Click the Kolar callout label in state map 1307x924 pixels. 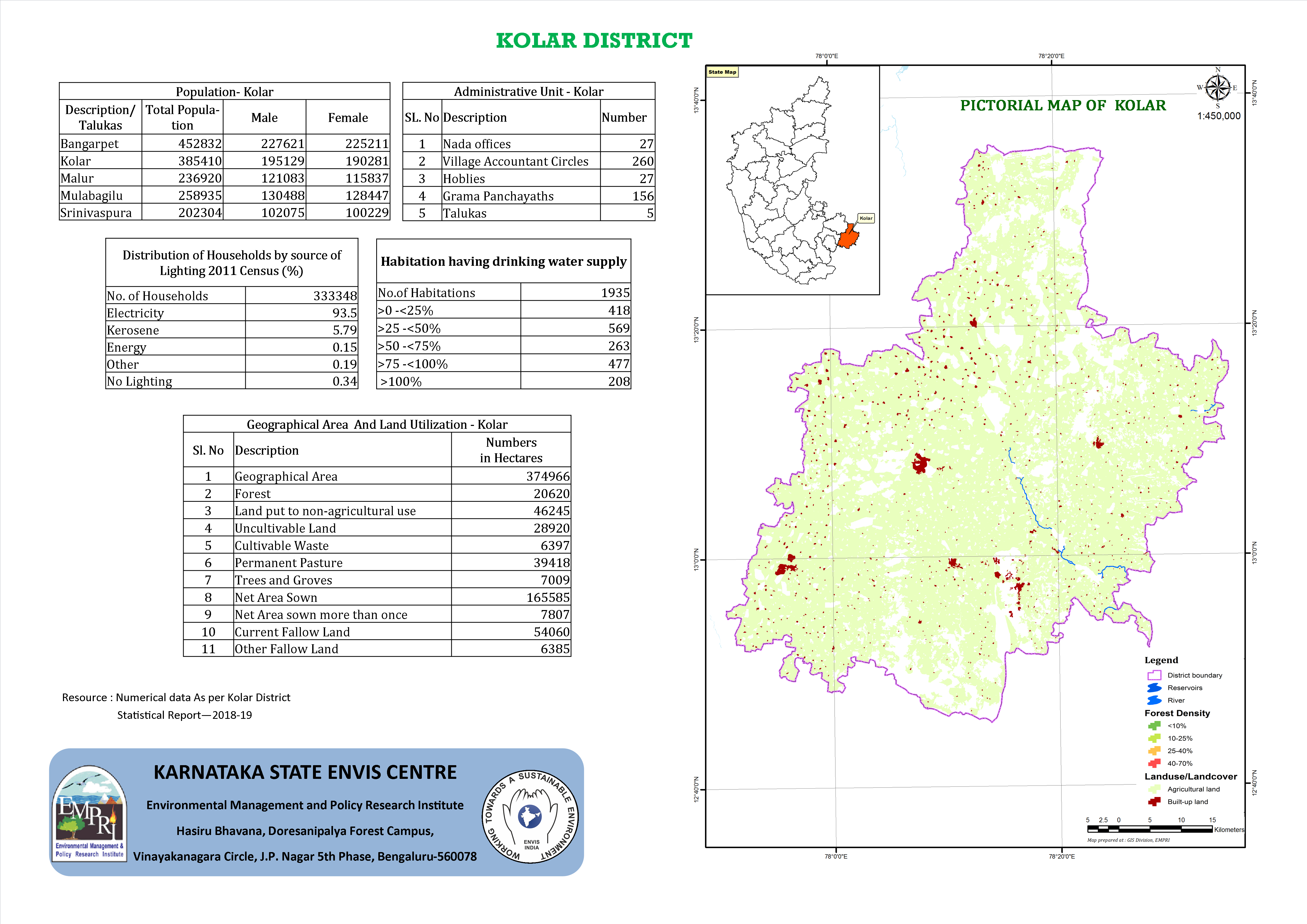(866, 218)
